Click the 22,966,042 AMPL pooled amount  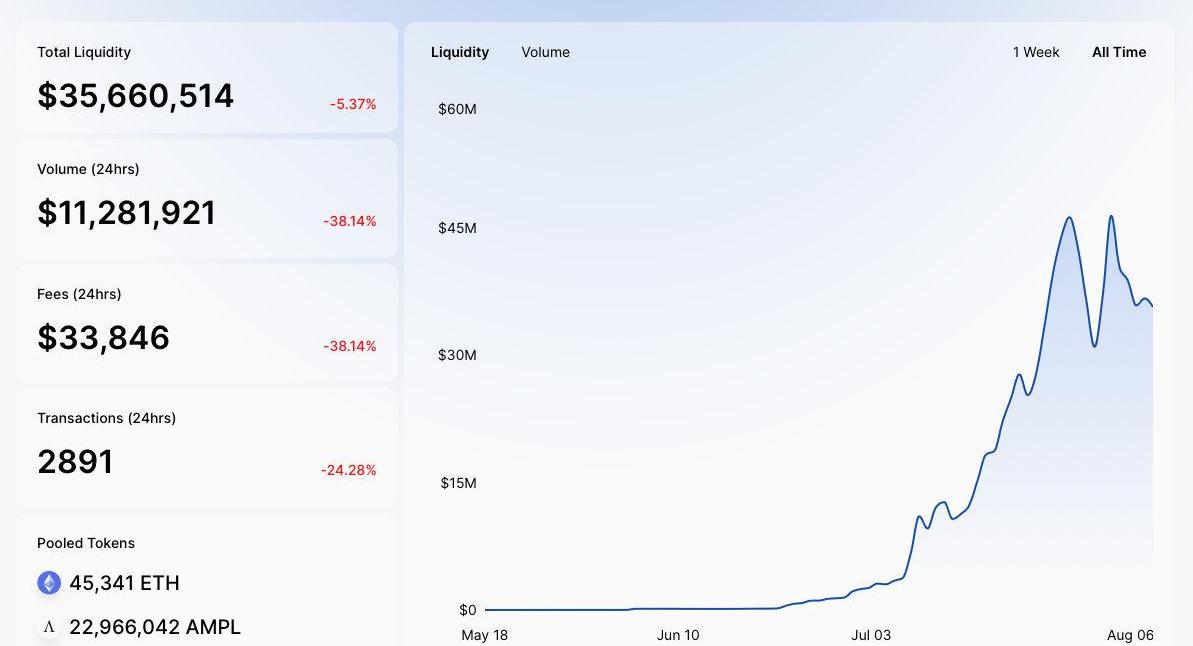click(x=155, y=627)
